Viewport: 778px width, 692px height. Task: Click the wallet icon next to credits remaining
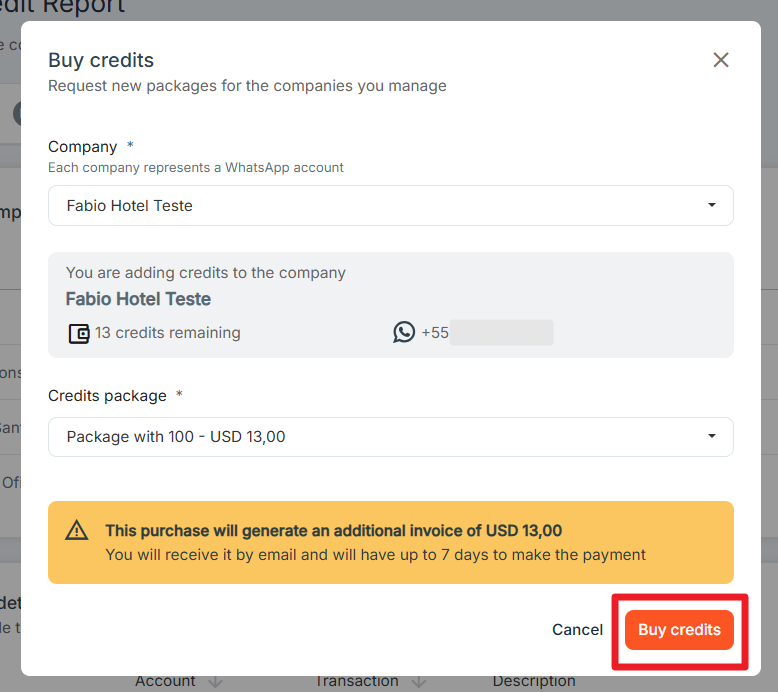(79, 333)
